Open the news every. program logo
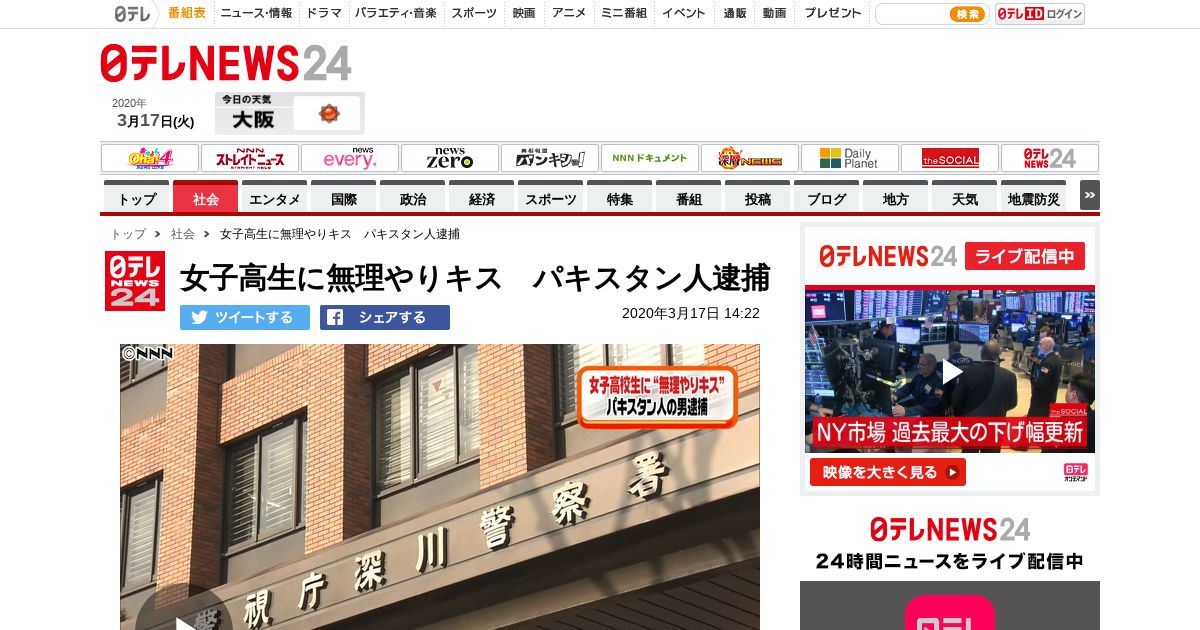1200x630 pixels. (x=350, y=158)
